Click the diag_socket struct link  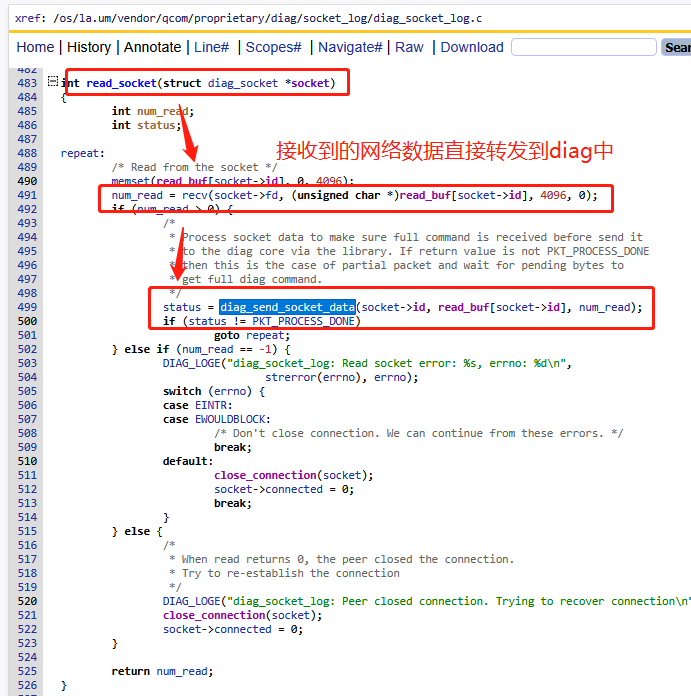[x=243, y=83]
